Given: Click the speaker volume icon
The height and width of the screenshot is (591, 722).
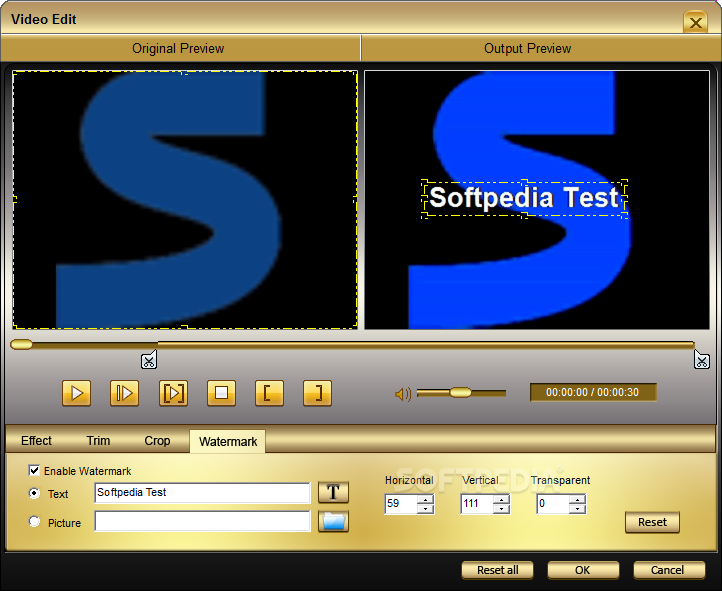Looking at the screenshot, I should click(403, 394).
